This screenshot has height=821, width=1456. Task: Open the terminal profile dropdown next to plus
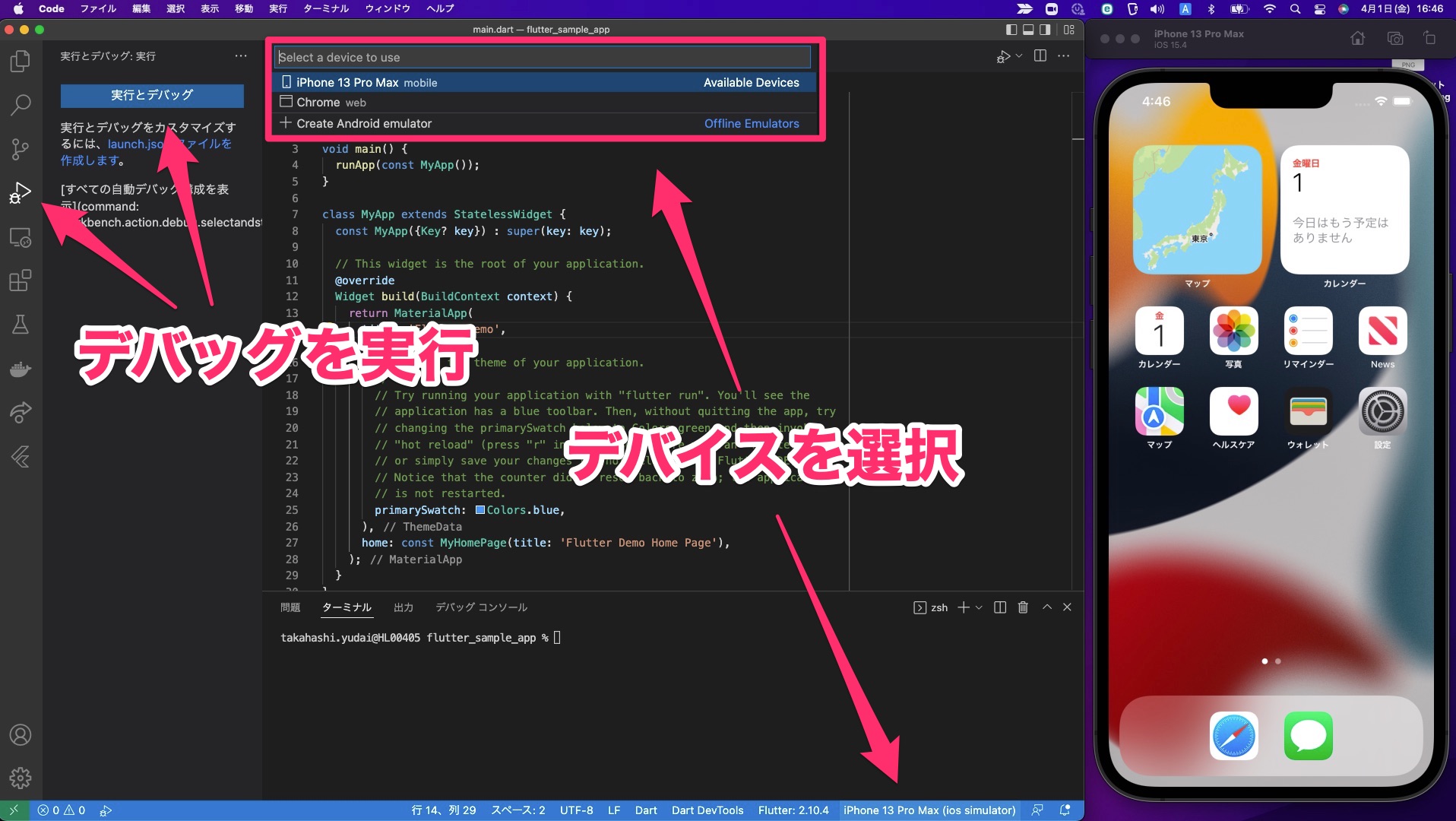pos(980,607)
